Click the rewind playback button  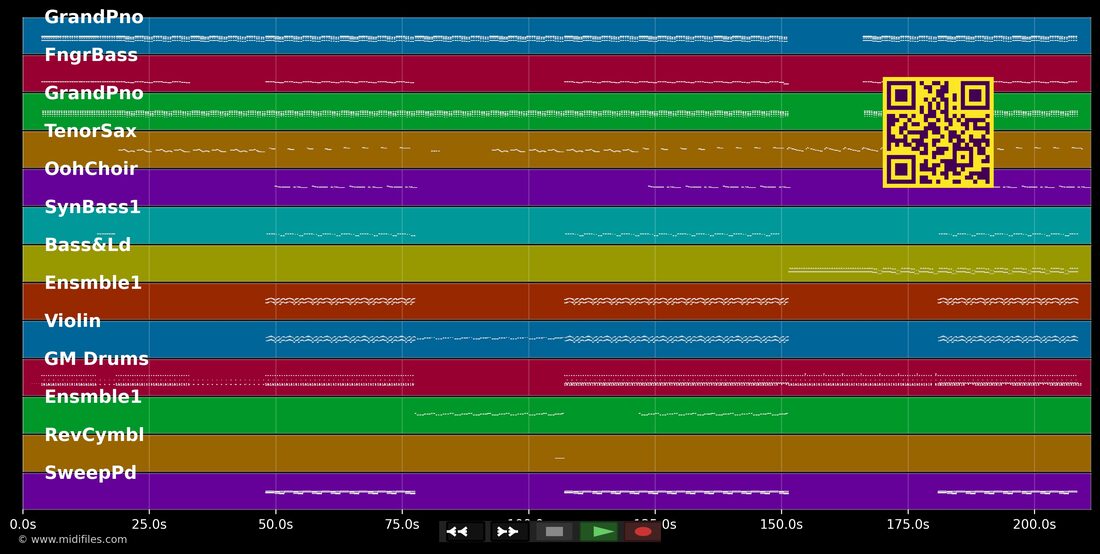point(464,532)
